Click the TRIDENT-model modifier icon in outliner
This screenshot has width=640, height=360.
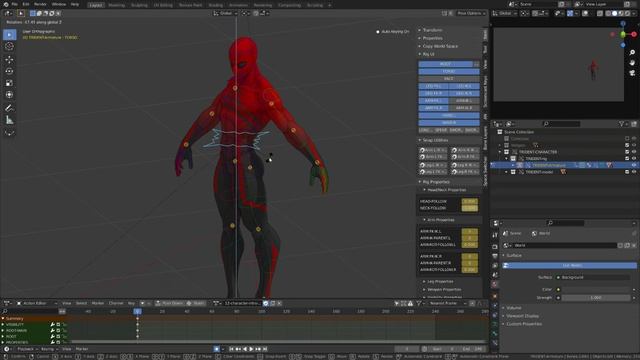563,172
